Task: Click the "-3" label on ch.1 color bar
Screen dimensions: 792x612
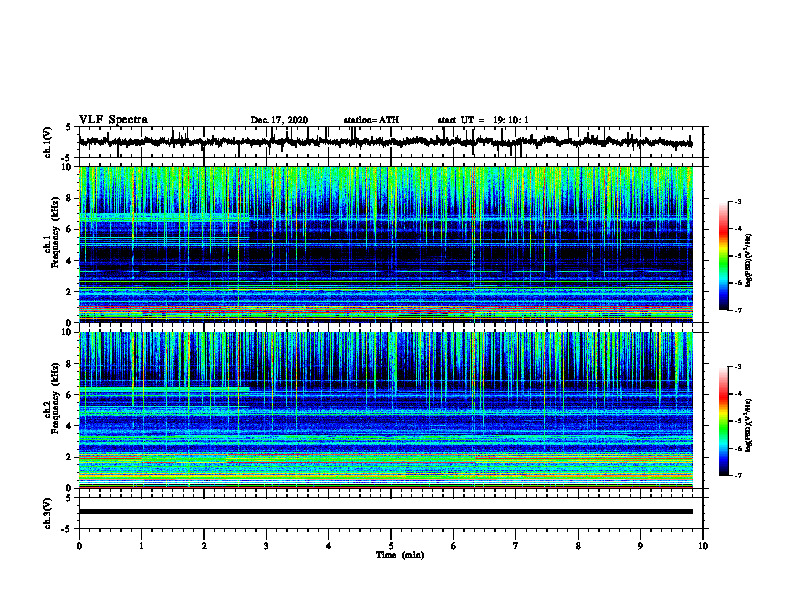Action: (x=738, y=202)
